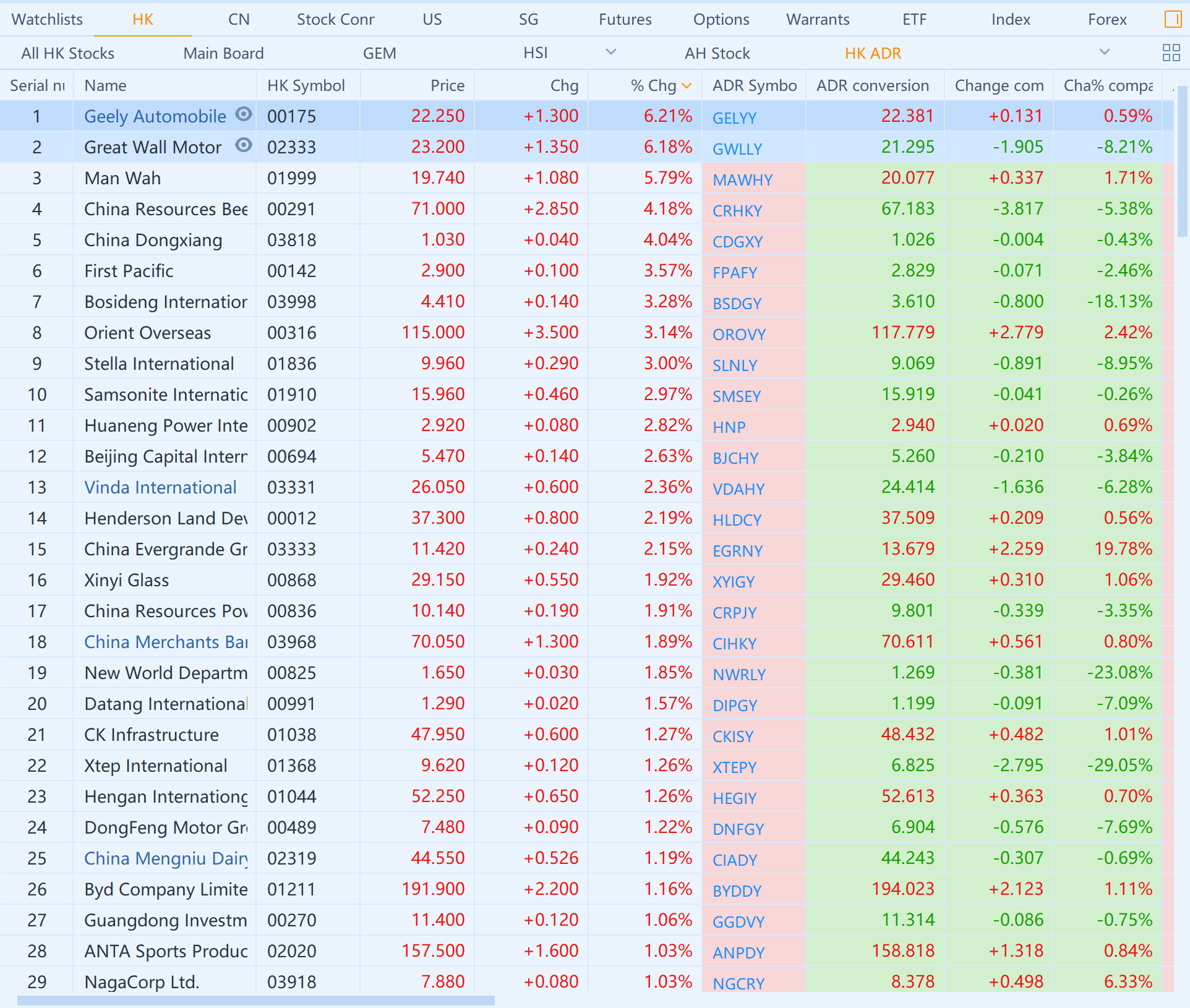Image resolution: width=1190 pixels, height=1008 pixels.
Task: Click HK symbol 00316
Action: (291, 333)
